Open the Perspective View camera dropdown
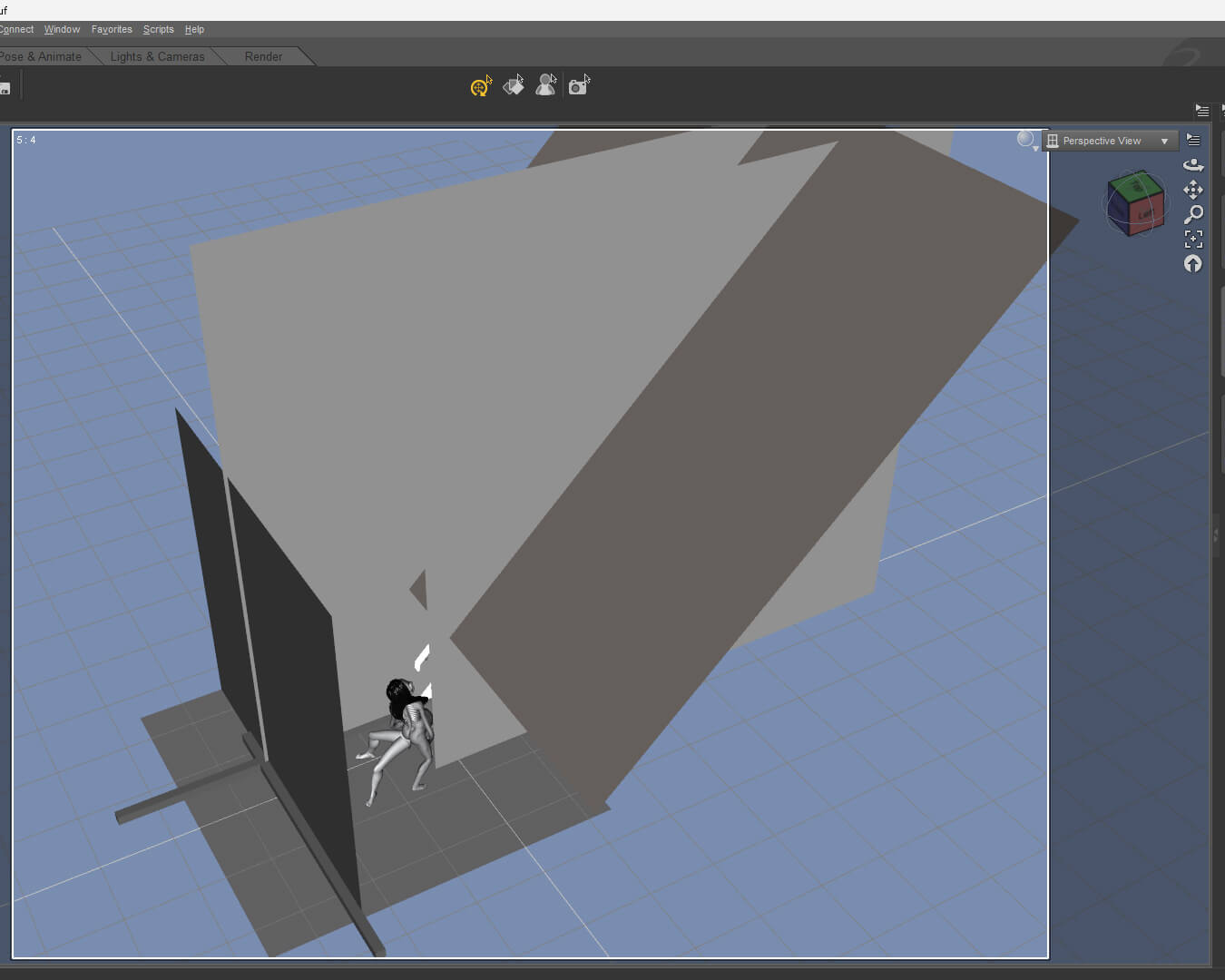The image size is (1225, 980). click(1110, 141)
